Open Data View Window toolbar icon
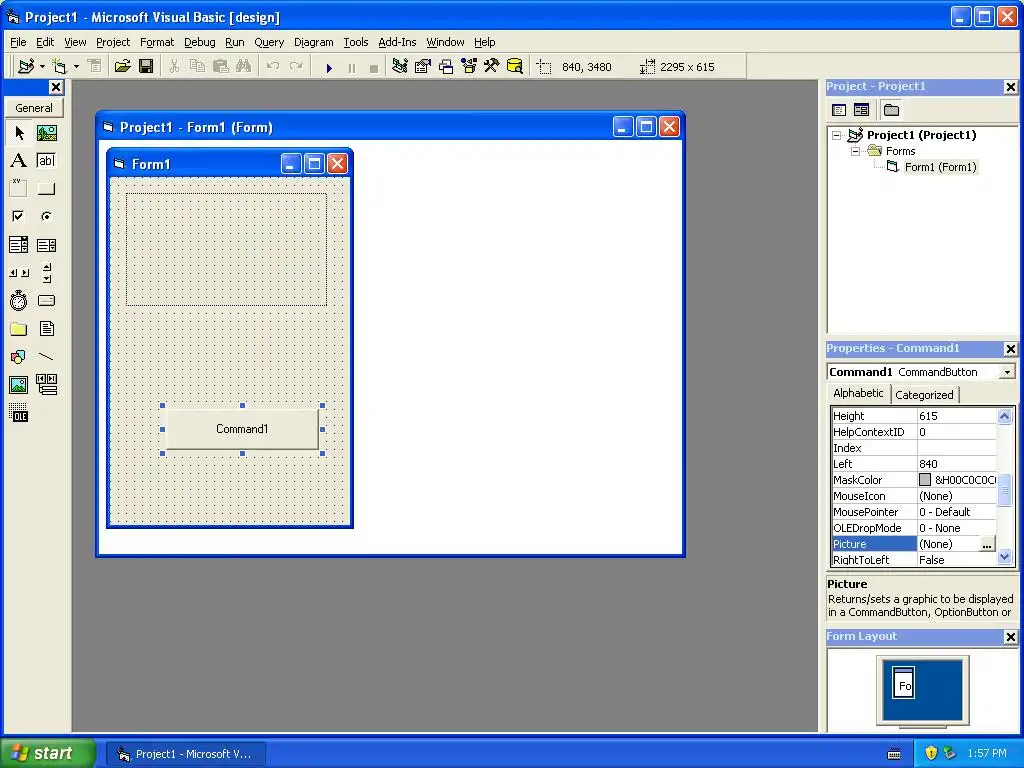The image size is (1024, 768). (515, 66)
